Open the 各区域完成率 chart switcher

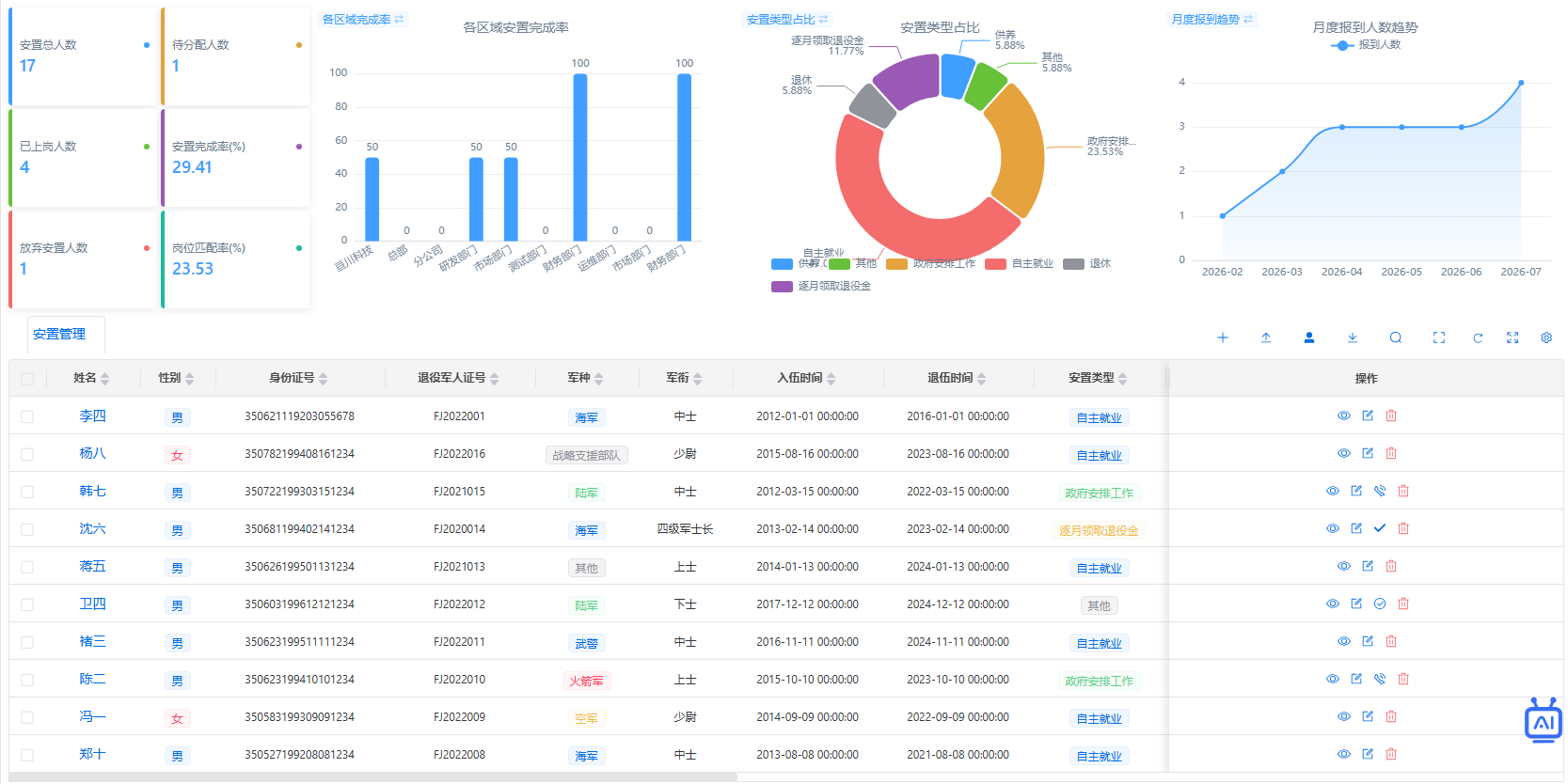tap(362, 19)
